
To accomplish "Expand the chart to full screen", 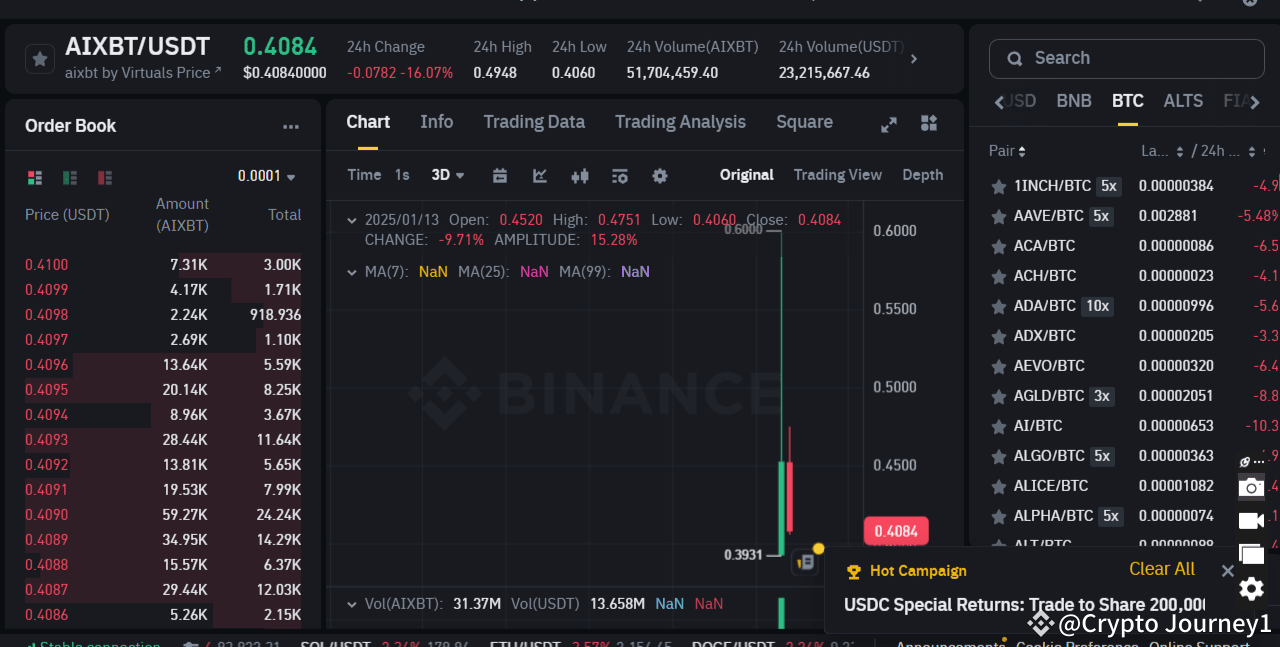I will pyautogui.click(x=888, y=123).
